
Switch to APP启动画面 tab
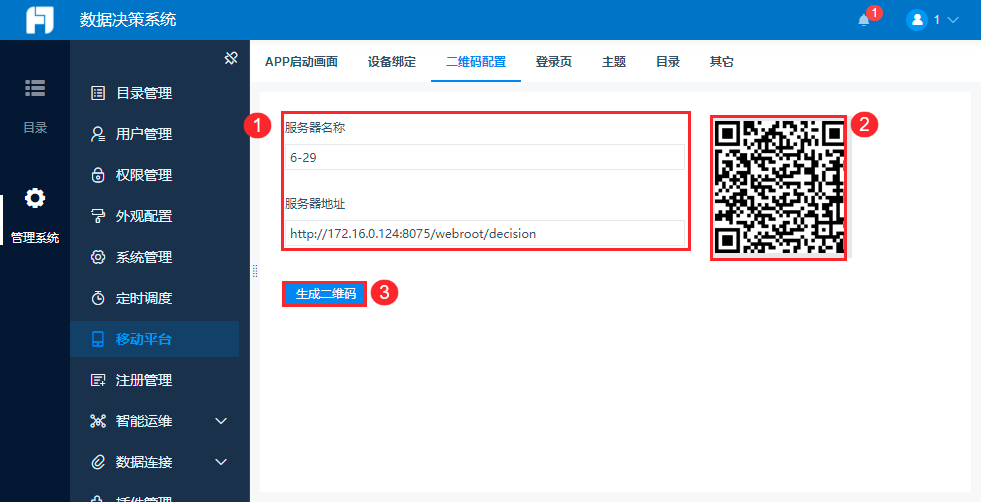pyautogui.click(x=301, y=61)
